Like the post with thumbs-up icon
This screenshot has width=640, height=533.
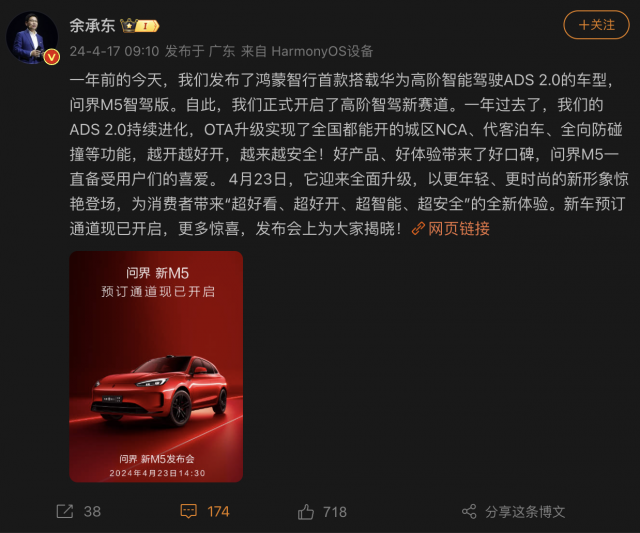point(306,511)
